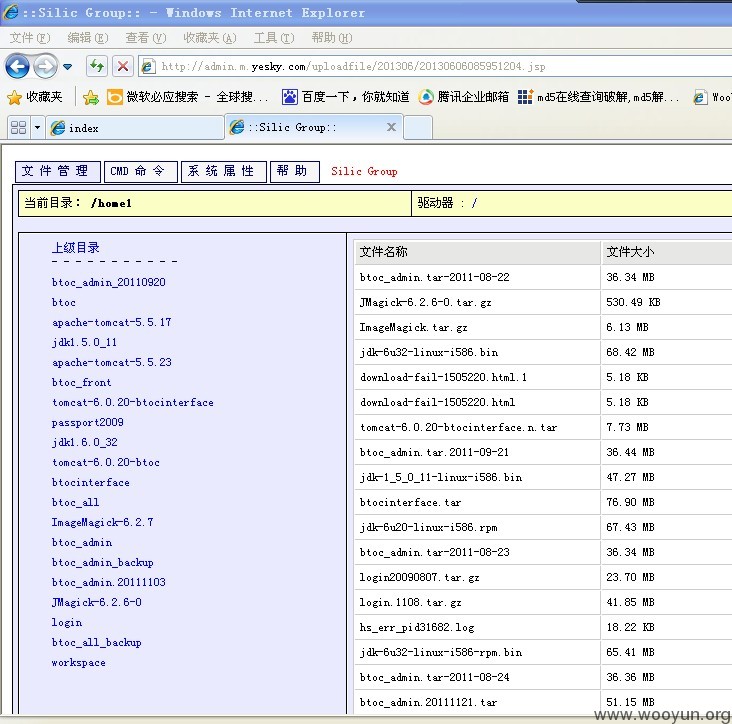Open a new blank tab

click(x=418, y=128)
